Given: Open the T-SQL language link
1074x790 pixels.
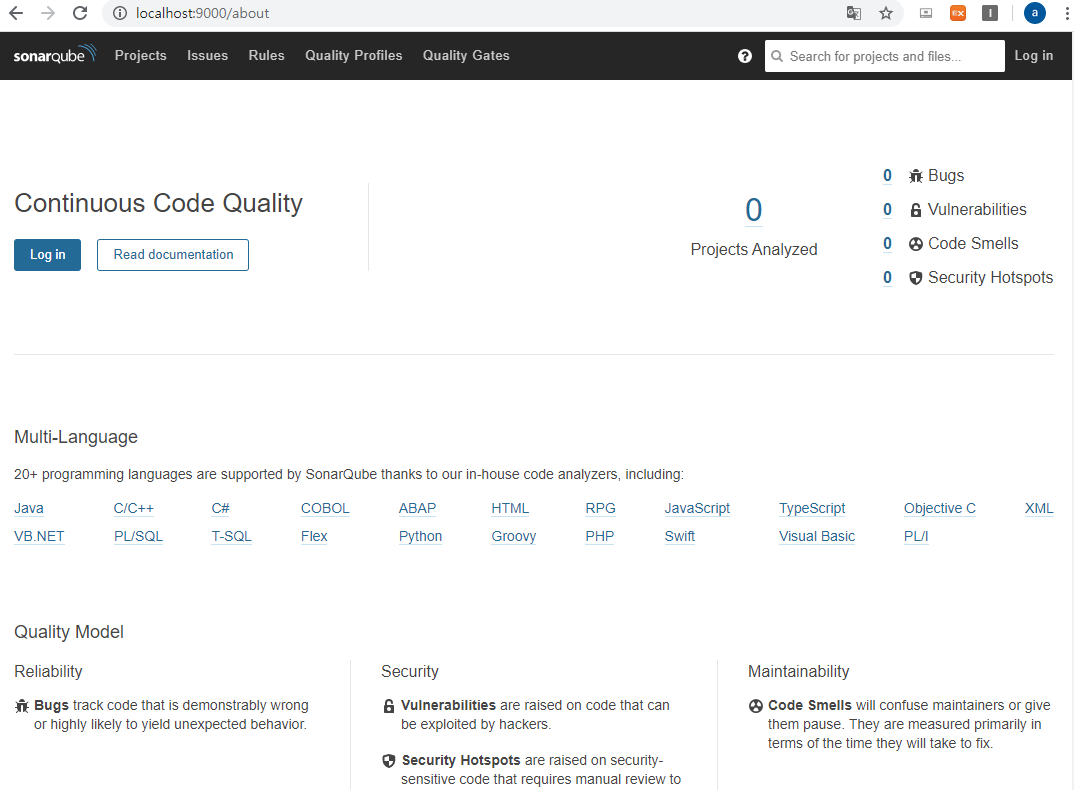Looking at the screenshot, I should [232, 536].
